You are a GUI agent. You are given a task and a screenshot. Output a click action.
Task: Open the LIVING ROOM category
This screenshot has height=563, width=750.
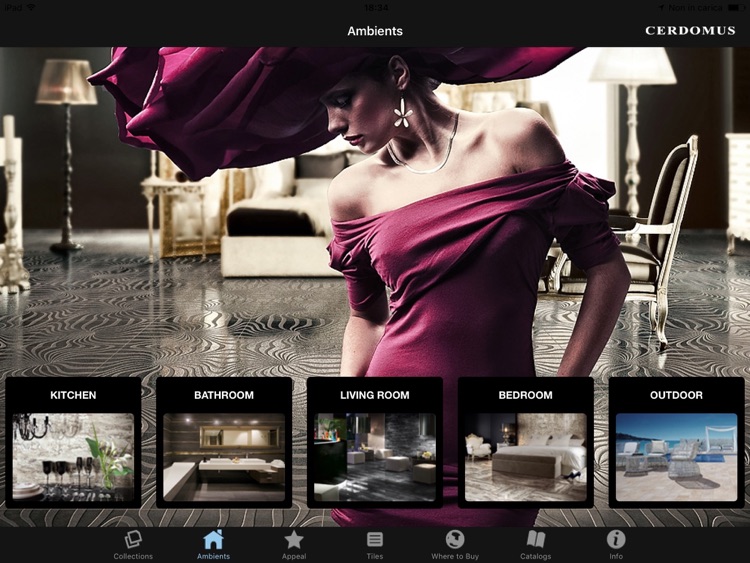375,442
